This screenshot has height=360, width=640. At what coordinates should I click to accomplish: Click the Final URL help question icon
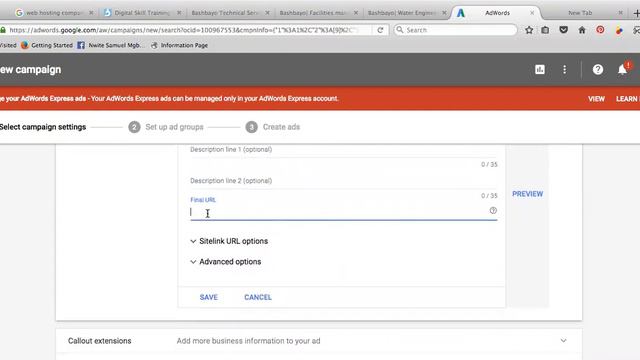coord(493,211)
